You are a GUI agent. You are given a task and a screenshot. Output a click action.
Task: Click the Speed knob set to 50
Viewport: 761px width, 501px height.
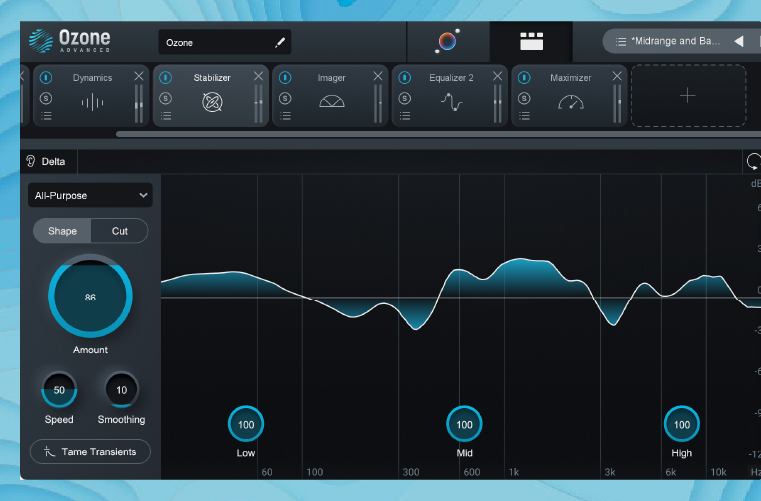[x=59, y=389]
